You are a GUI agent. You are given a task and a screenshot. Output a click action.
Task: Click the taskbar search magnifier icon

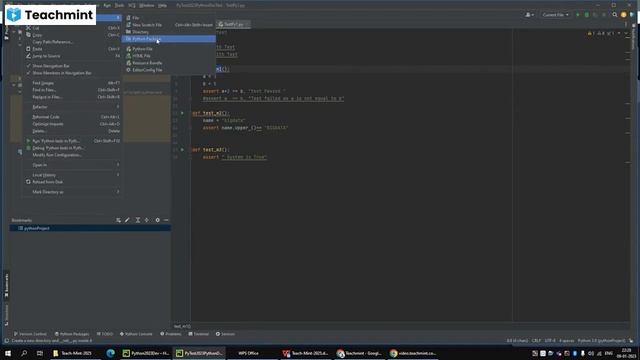(24, 353)
